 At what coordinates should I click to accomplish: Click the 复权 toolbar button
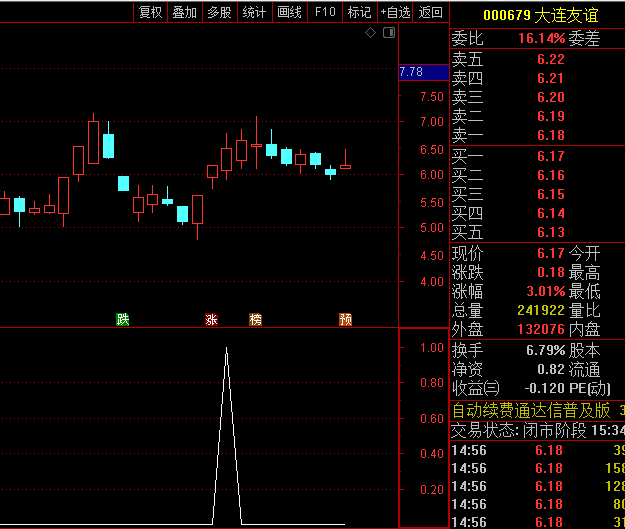tap(150, 12)
